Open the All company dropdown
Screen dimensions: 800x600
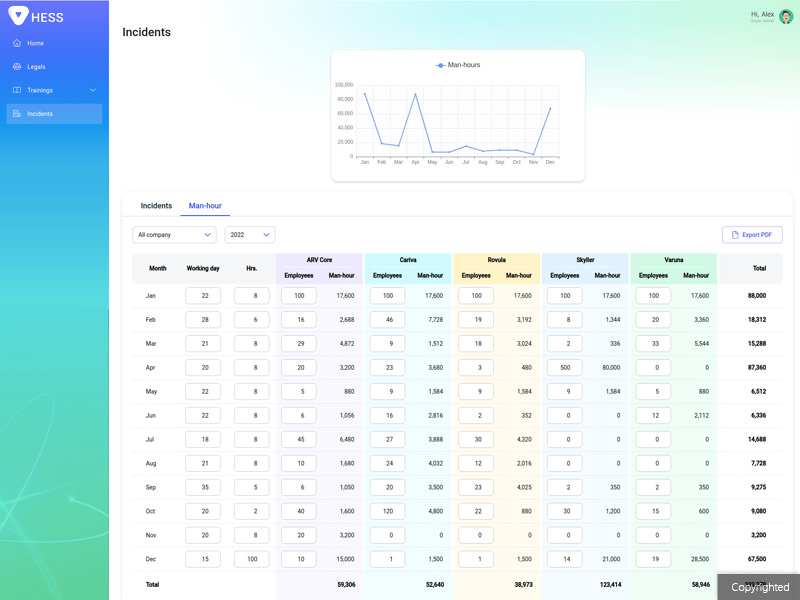pyautogui.click(x=174, y=235)
